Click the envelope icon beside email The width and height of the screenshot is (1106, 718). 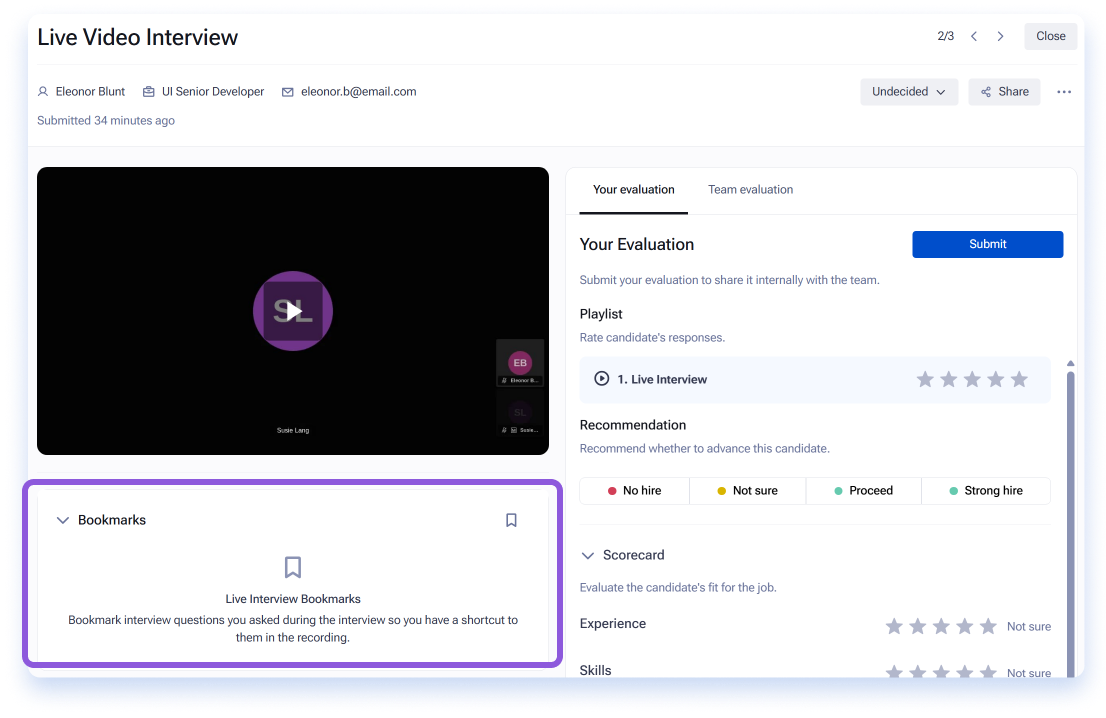click(288, 92)
